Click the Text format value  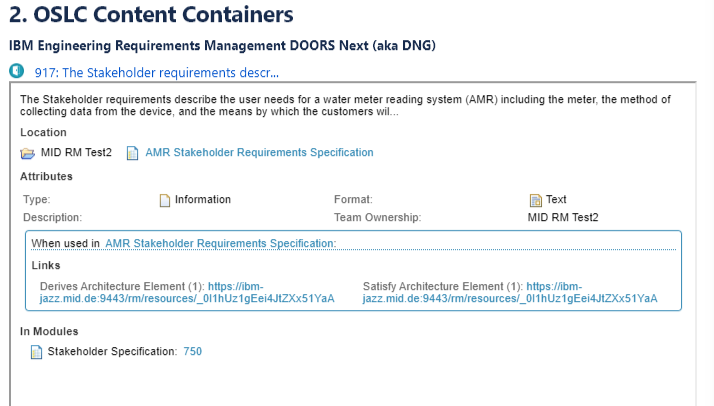click(556, 200)
